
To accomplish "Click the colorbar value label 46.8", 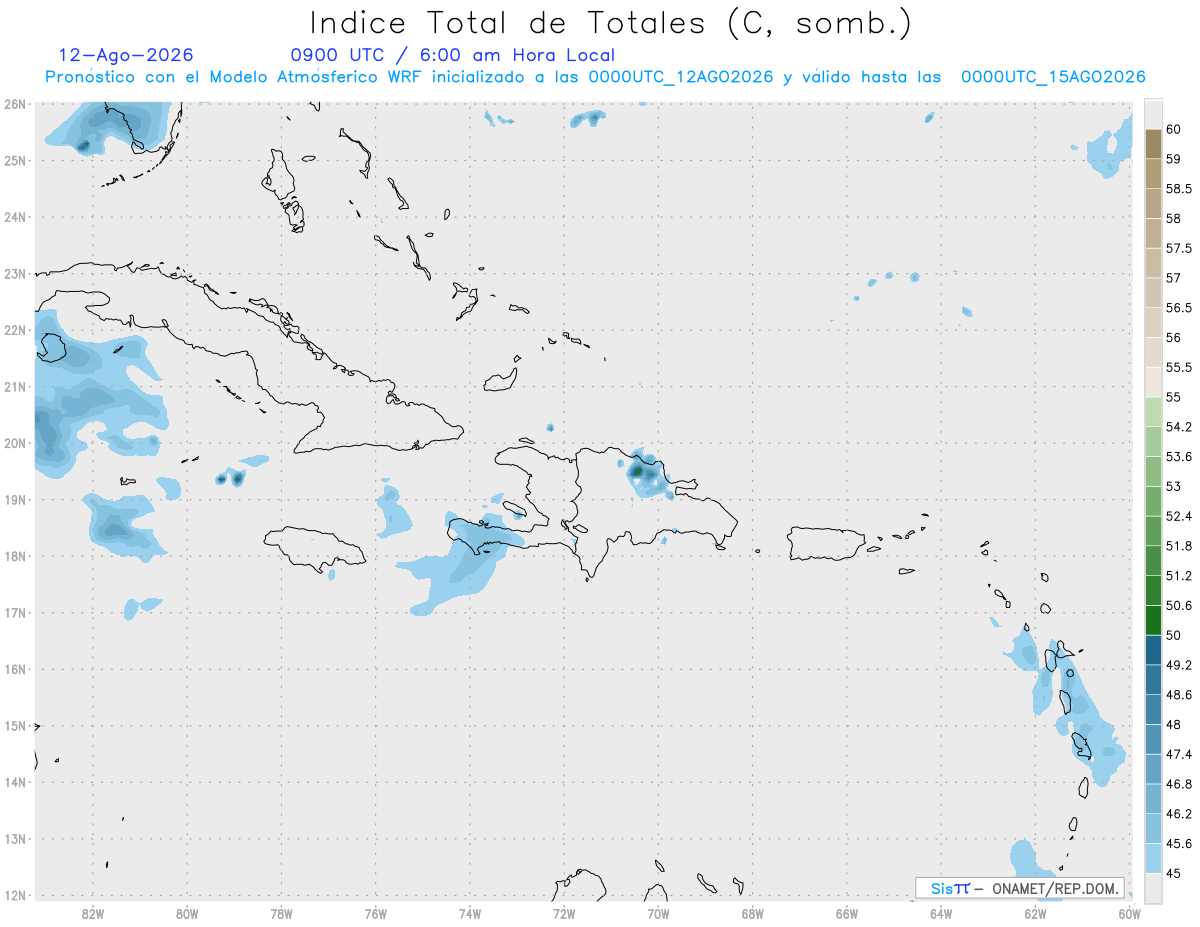I will 1179,784.
